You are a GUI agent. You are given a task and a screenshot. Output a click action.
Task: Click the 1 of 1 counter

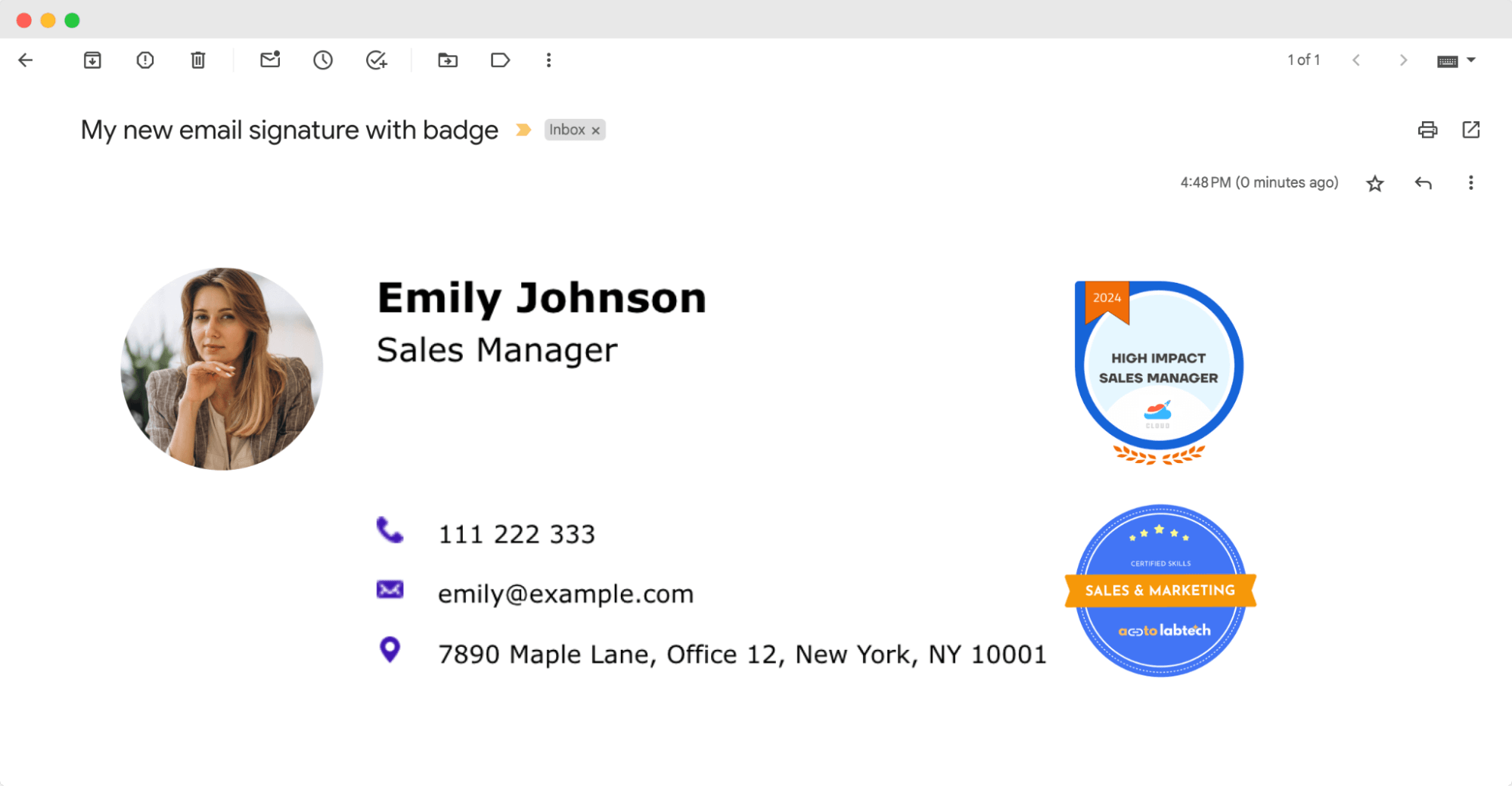click(1304, 60)
